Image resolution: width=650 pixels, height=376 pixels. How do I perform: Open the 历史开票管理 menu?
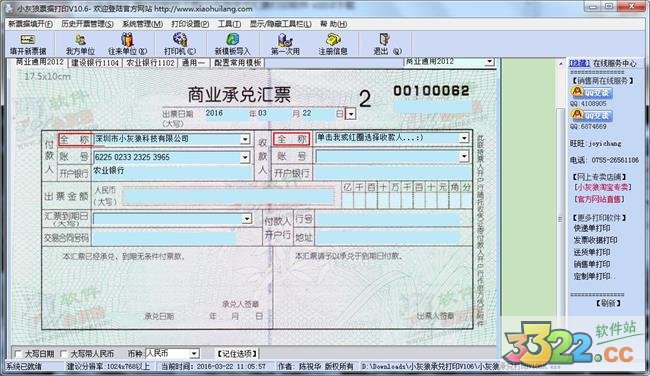87,24
